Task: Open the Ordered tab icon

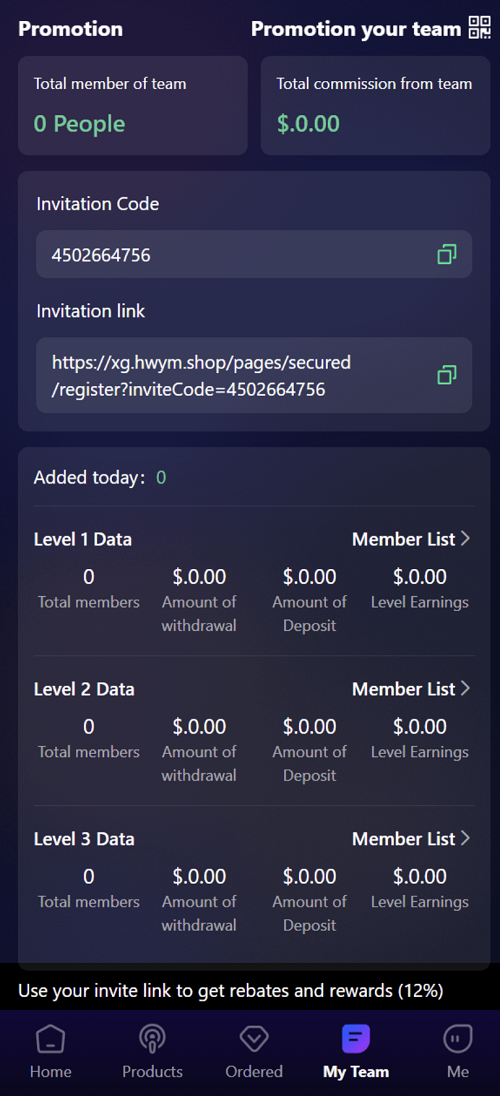Action: click(254, 1039)
